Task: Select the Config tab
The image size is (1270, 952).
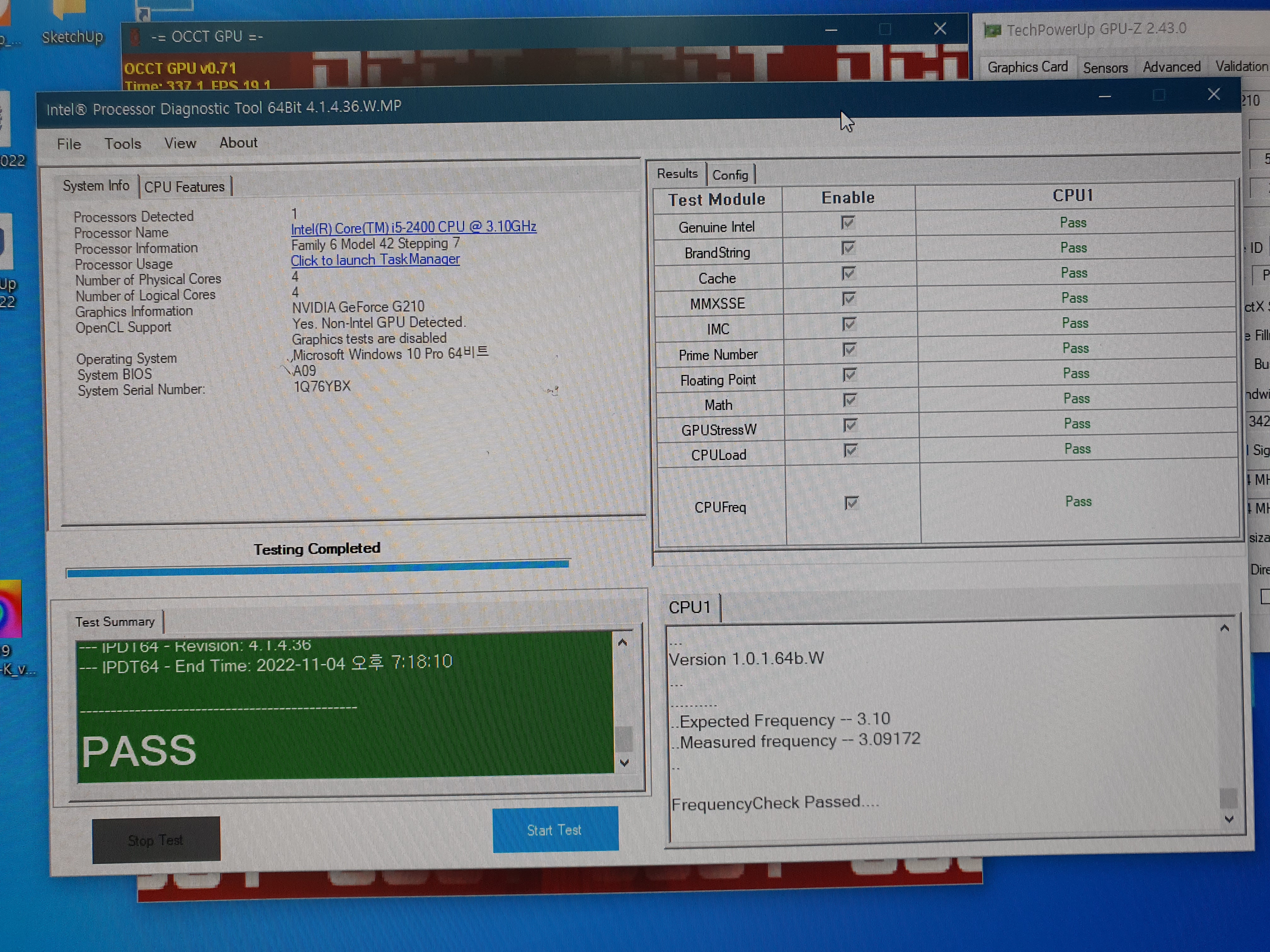Action: (x=730, y=175)
